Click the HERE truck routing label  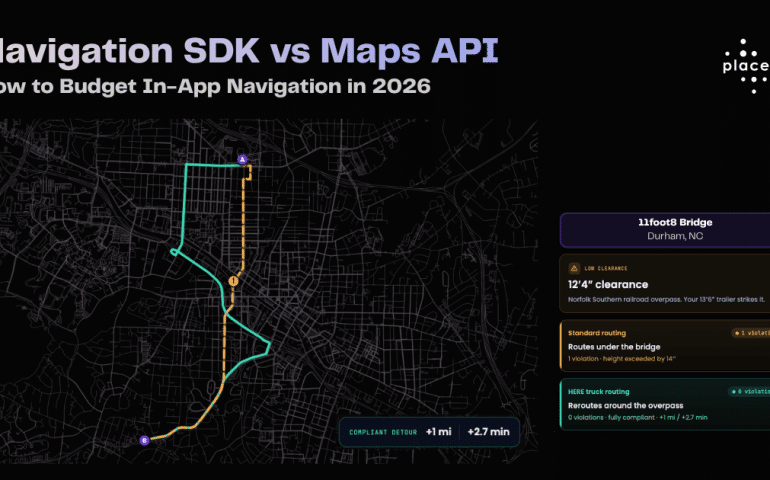[599, 392]
